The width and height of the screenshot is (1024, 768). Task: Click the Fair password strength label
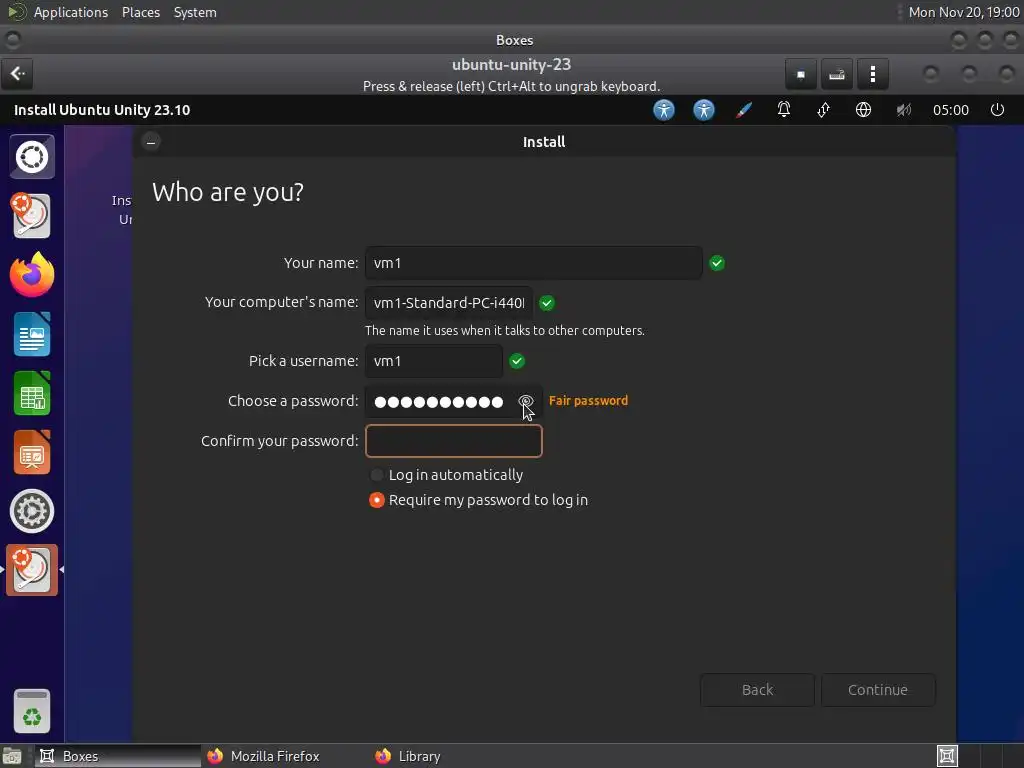point(588,401)
